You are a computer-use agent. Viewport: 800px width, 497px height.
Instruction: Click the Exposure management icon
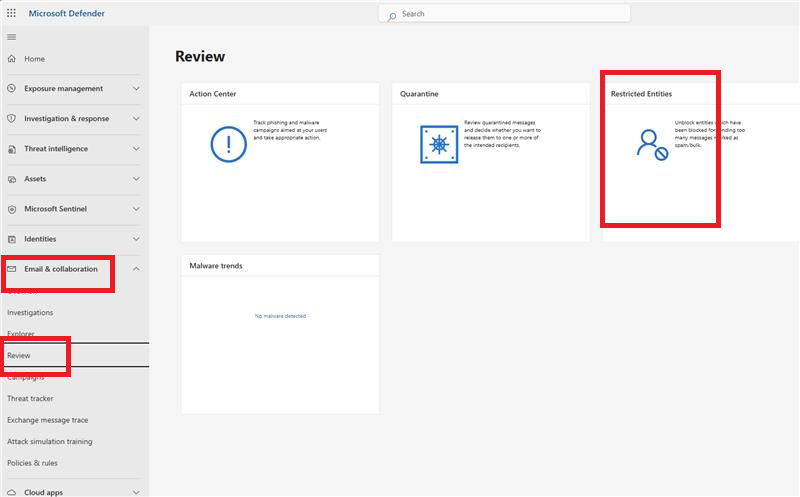(12, 88)
